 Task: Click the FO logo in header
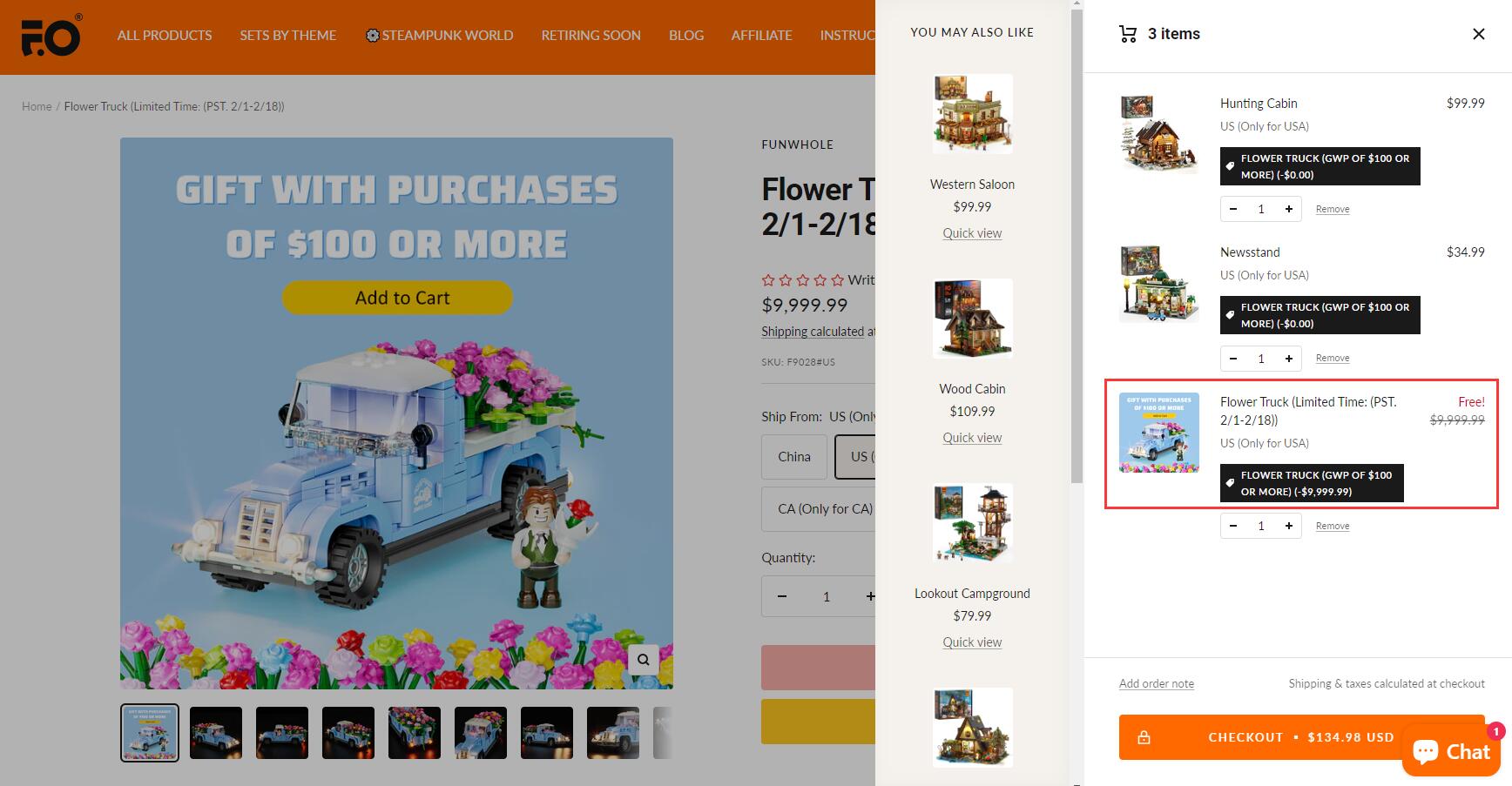click(51, 37)
